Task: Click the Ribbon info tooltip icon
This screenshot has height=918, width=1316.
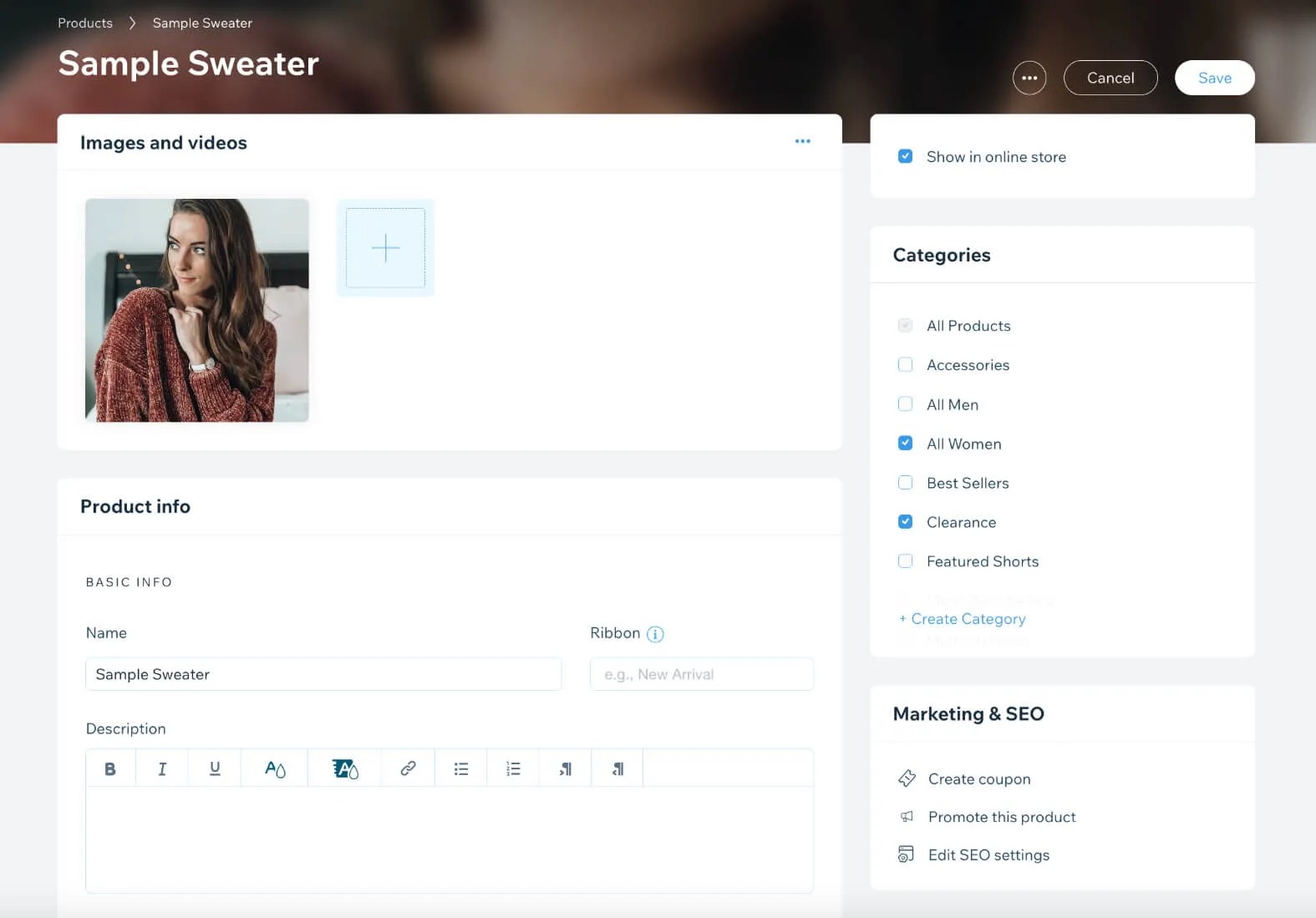Action: tap(656, 634)
